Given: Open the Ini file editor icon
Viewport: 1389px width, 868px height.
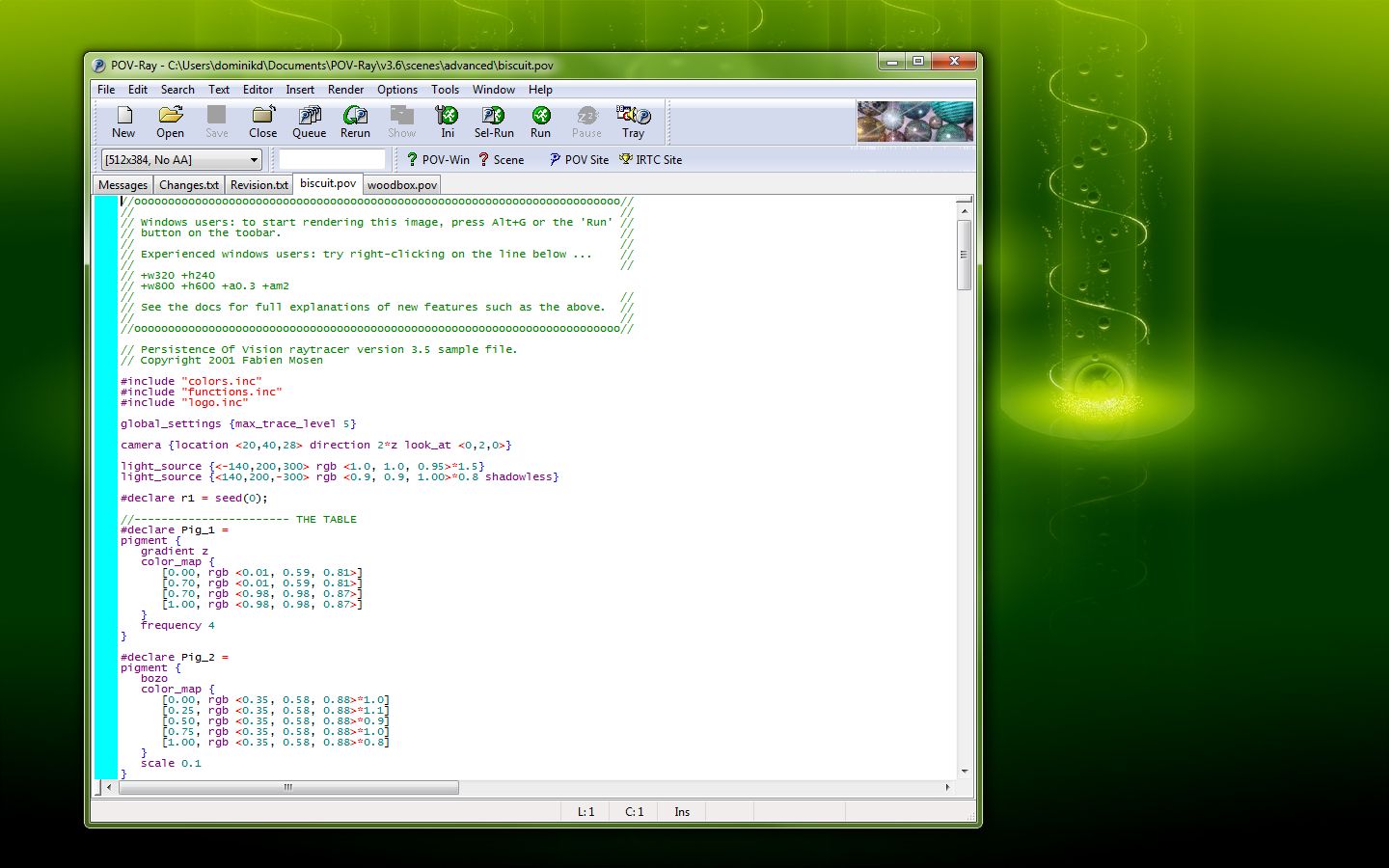Looking at the screenshot, I should click(448, 122).
